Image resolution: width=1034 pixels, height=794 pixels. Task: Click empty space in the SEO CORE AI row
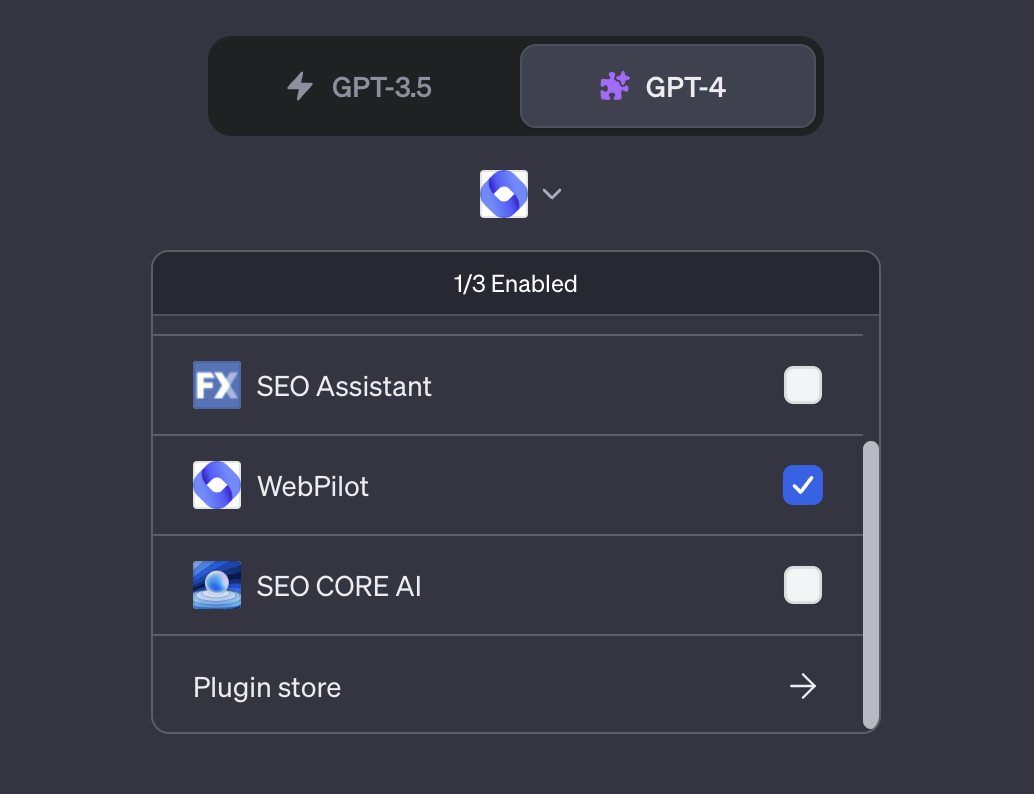click(600, 586)
